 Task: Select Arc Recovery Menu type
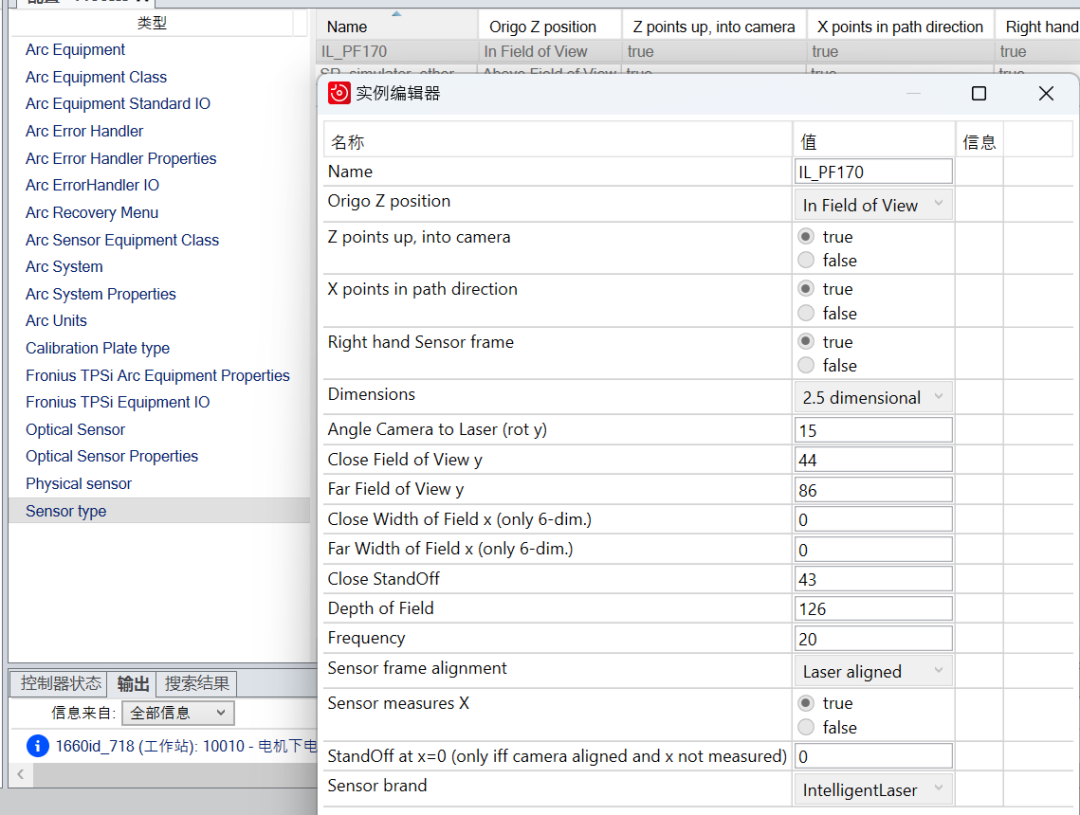click(x=92, y=213)
